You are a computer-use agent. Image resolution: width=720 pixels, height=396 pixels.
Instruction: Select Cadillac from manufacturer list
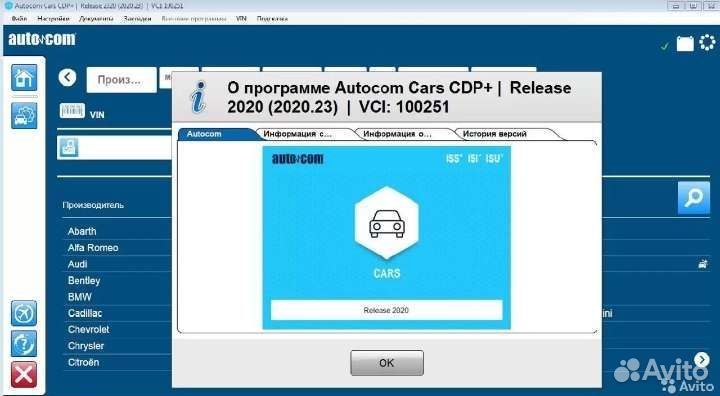(85, 313)
